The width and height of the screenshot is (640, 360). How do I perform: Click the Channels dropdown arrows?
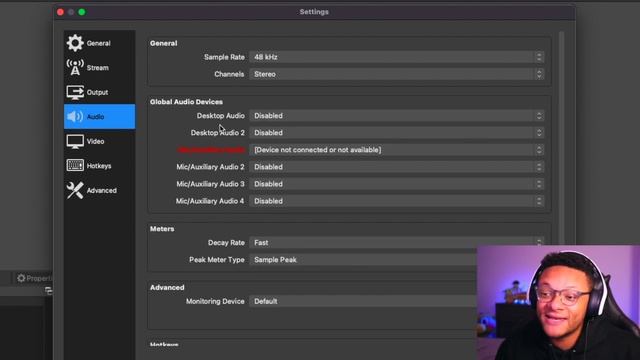point(539,74)
